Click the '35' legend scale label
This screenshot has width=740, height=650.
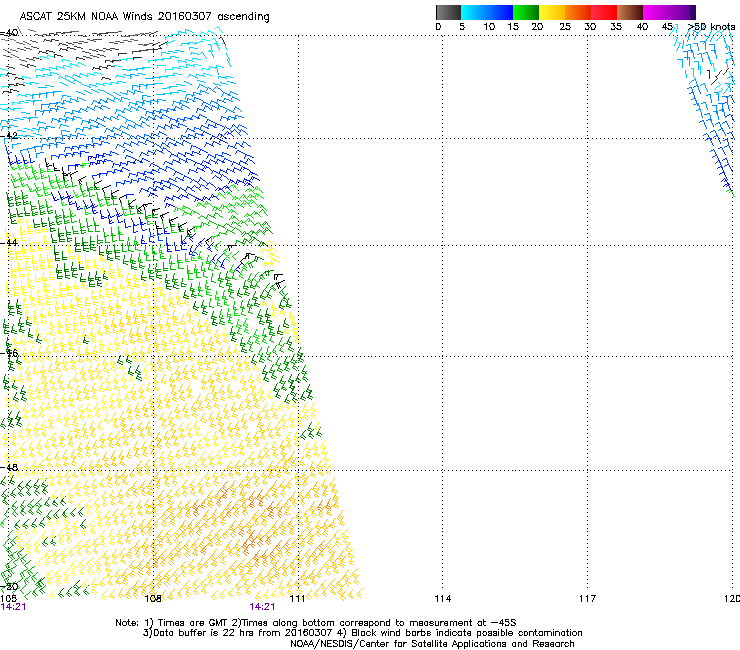coord(616,27)
